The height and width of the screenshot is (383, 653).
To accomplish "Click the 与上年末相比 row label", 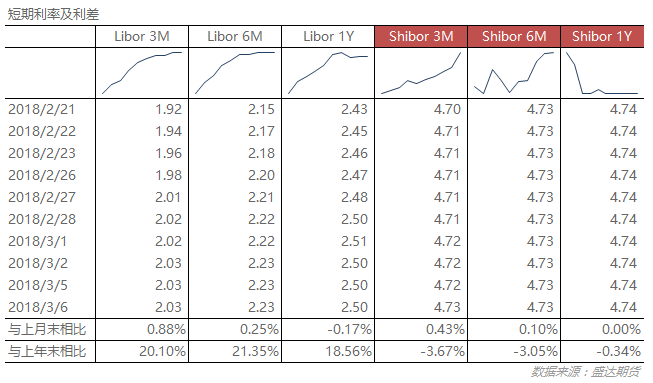I will (47, 352).
